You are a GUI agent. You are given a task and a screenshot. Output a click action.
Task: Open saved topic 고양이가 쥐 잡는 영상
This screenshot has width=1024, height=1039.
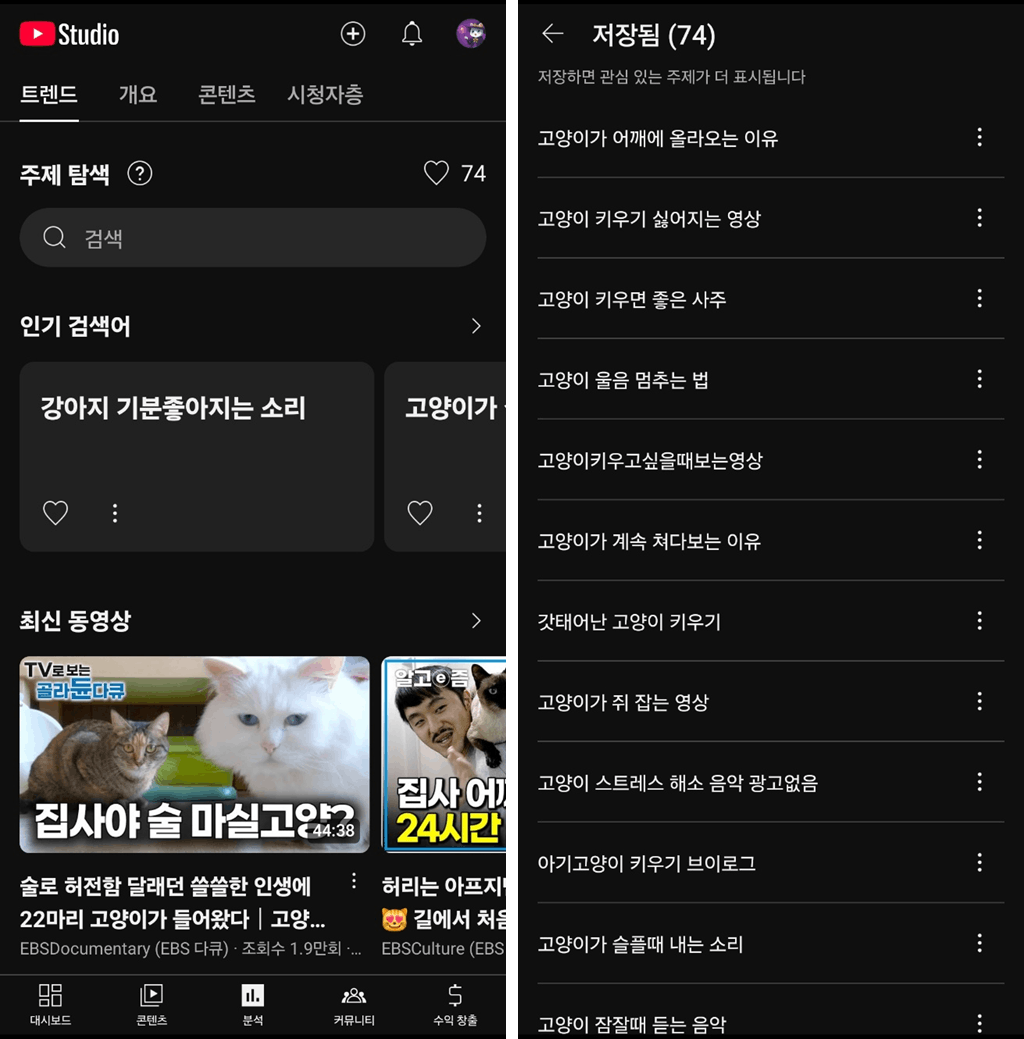click(623, 702)
